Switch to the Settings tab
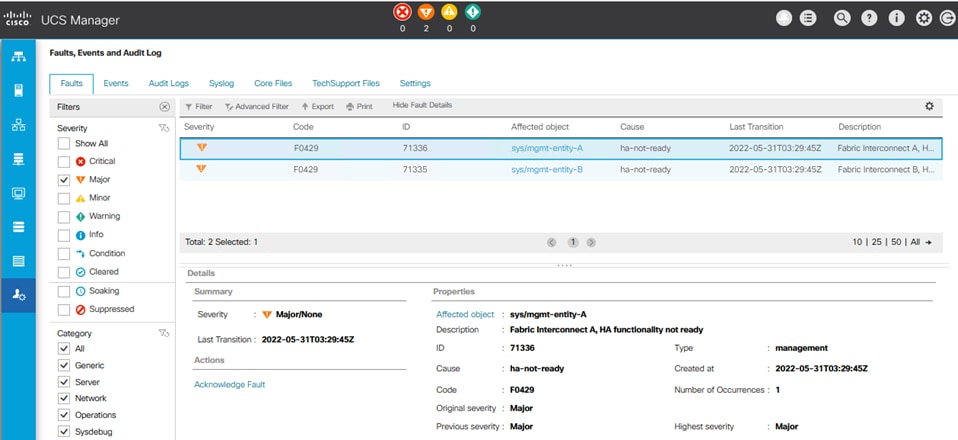The image size is (958, 440). pyautogui.click(x=415, y=84)
